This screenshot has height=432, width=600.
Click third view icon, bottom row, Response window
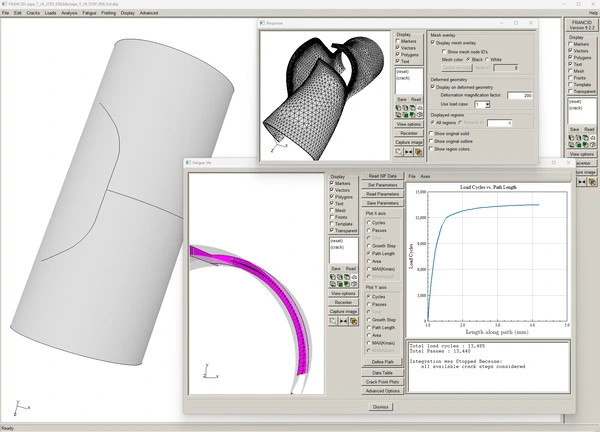click(x=412, y=114)
